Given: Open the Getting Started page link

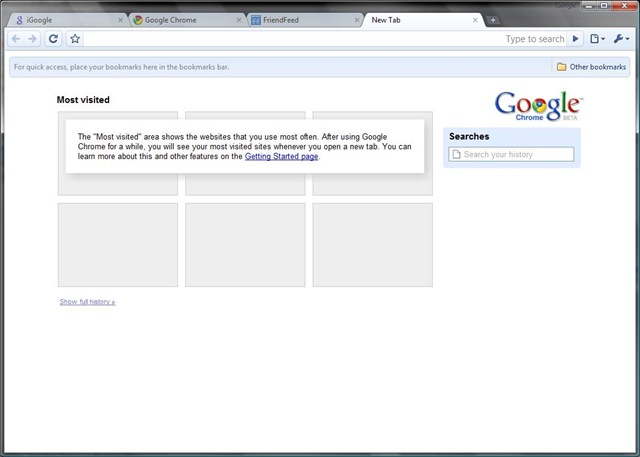Looking at the screenshot, I should [281, 157].
